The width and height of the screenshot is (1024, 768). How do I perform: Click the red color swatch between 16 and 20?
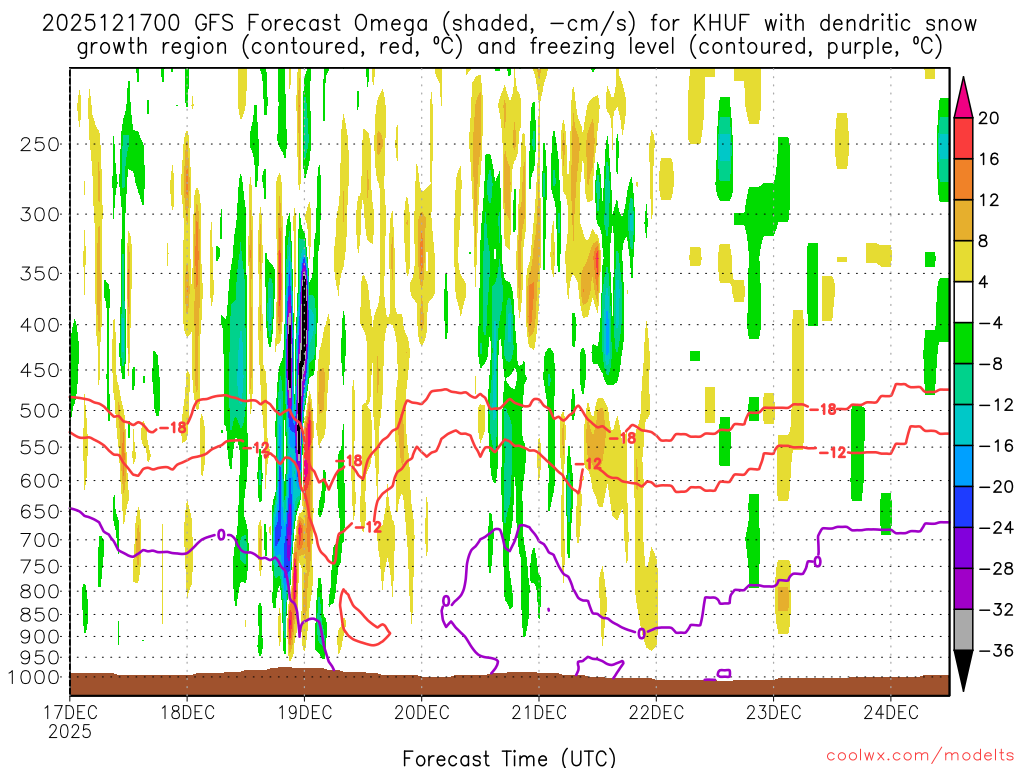(963, 138)
